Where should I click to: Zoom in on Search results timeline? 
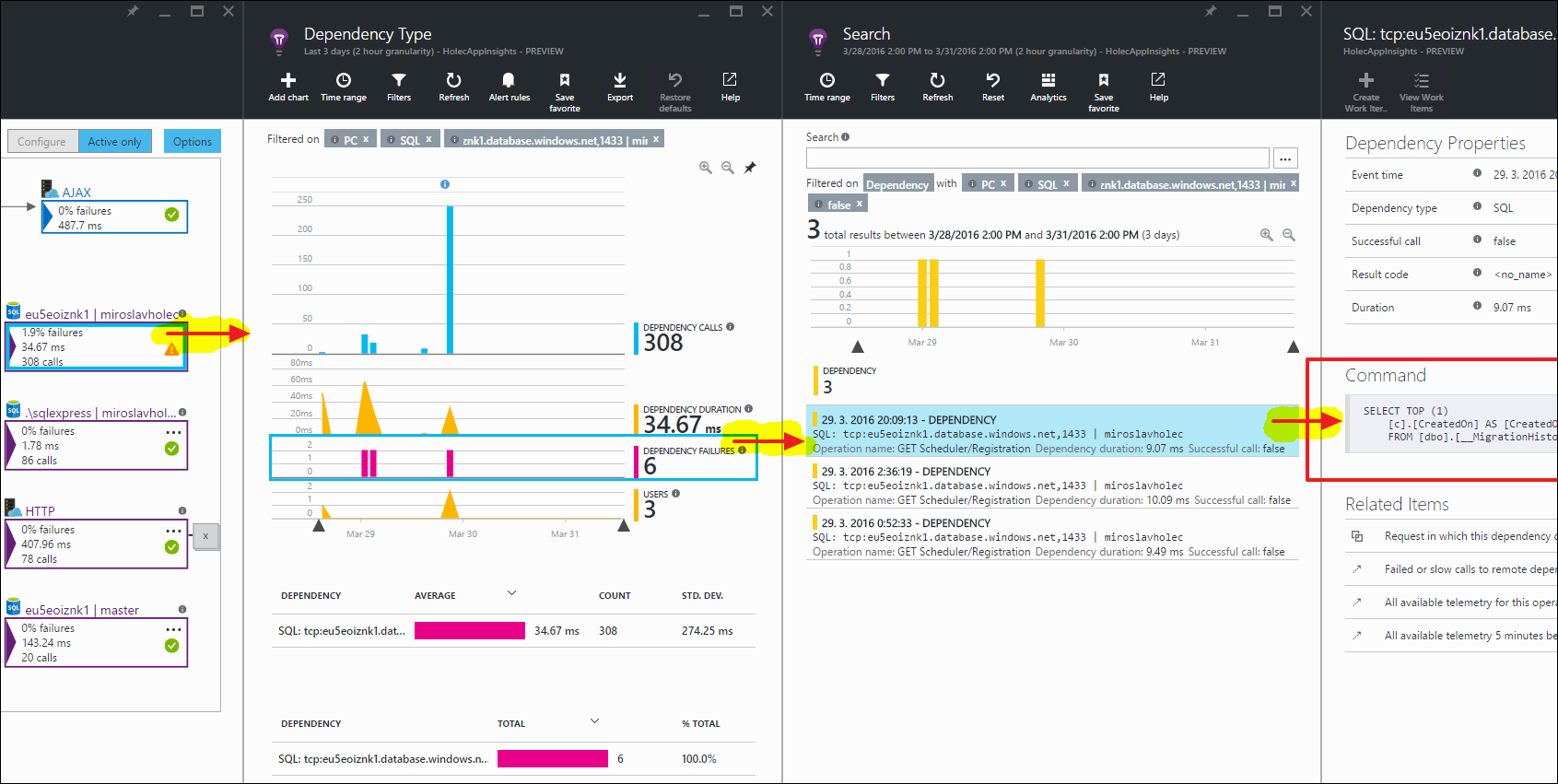(1267, 235)
